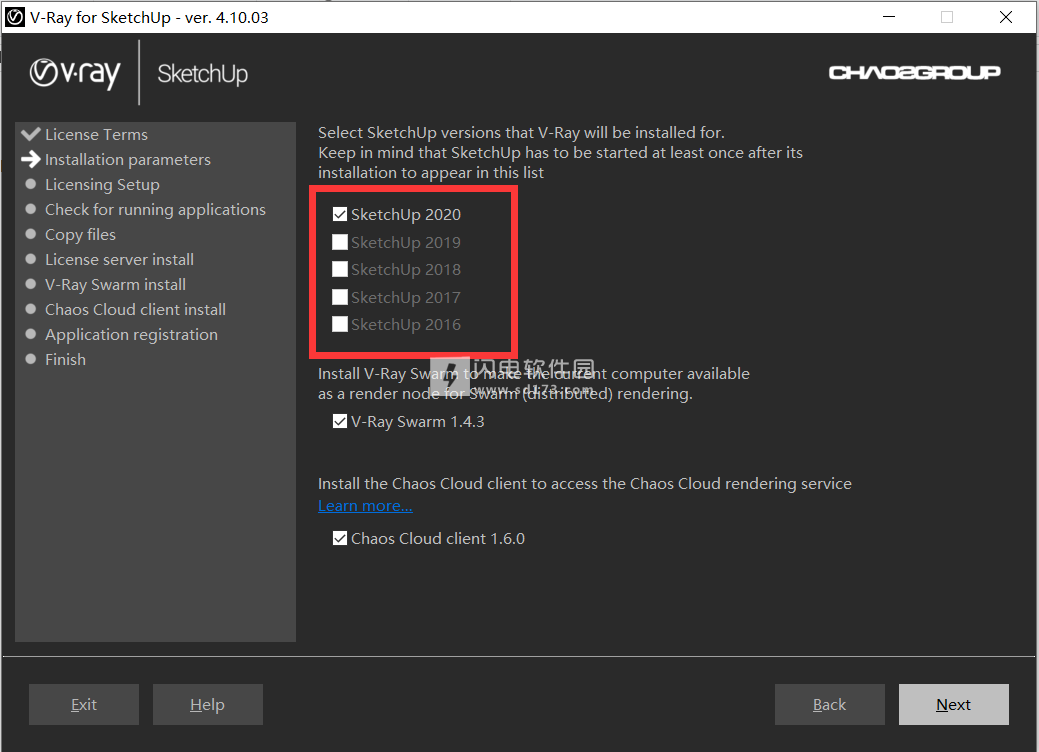Click the Exit button
The width and height of the screenshot is (1039, 752).
coord(84,704)
